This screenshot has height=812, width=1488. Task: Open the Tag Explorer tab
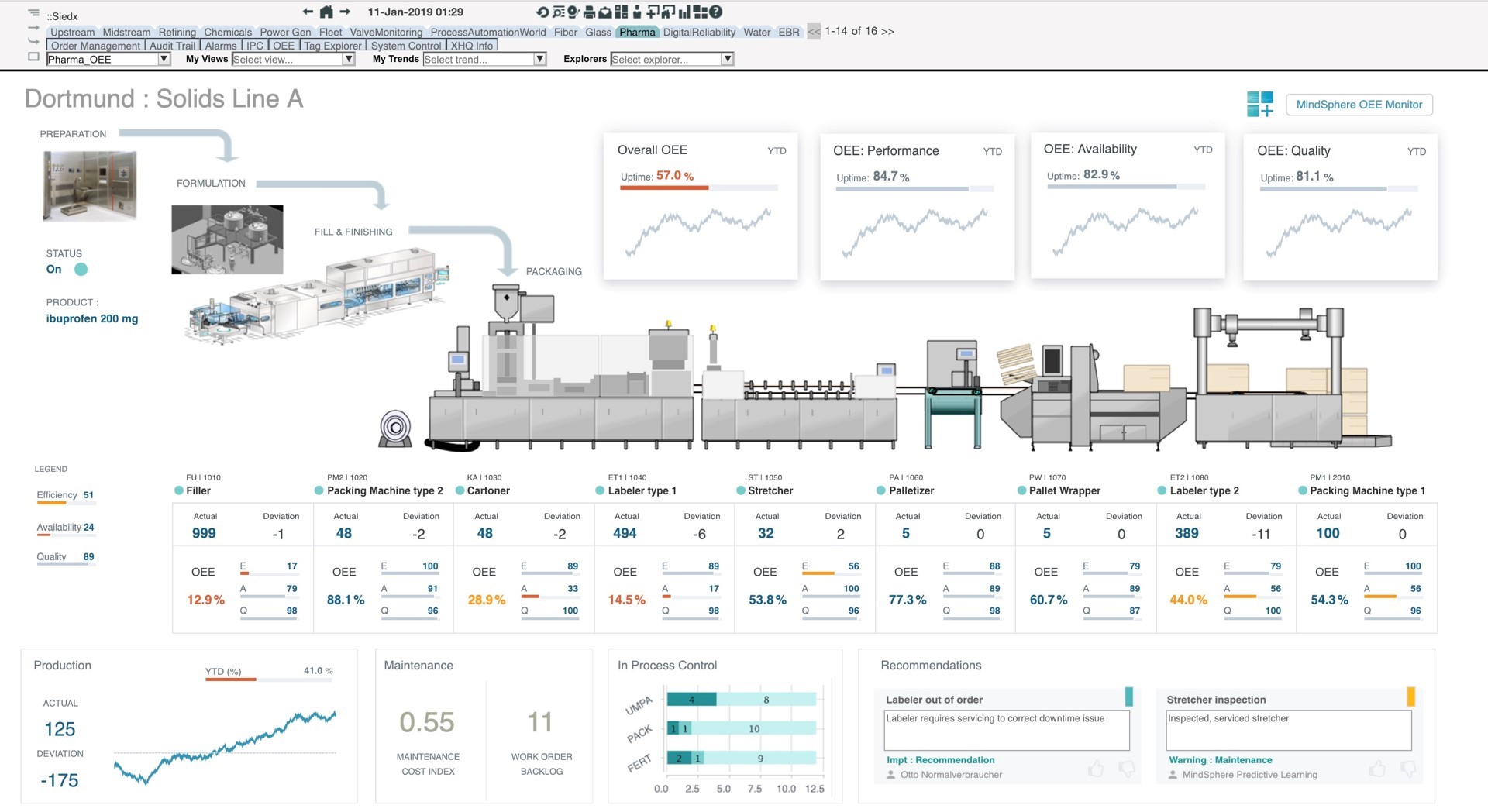332,46
